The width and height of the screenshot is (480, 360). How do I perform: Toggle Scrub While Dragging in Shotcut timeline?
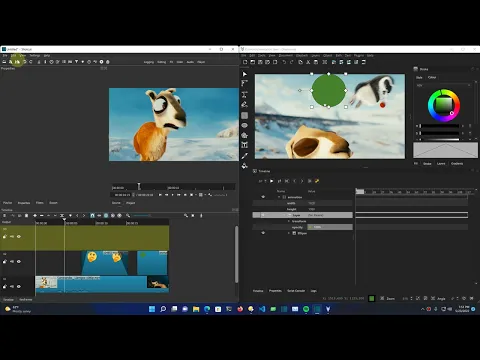[x=99, y=216]
